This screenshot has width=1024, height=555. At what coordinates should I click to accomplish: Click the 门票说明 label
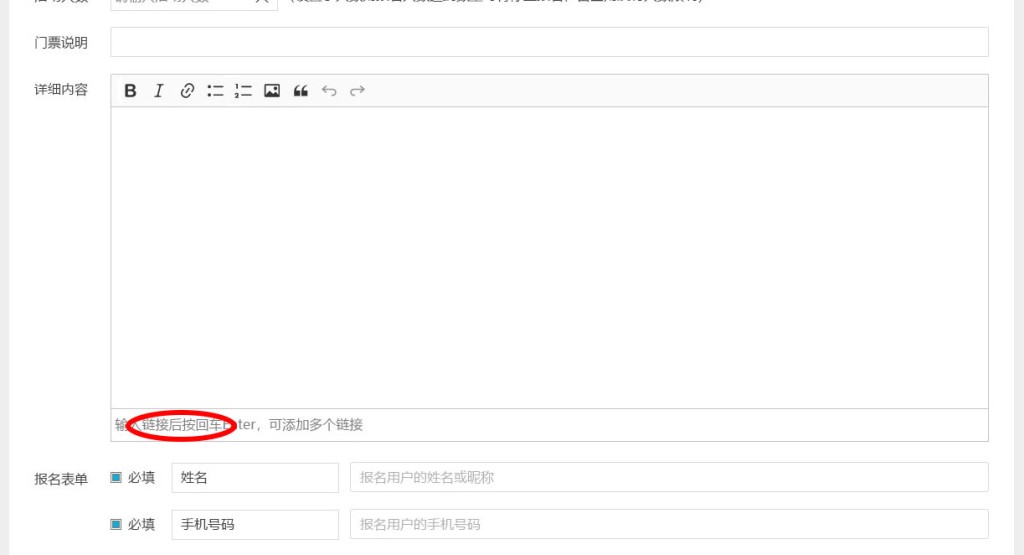pyautogui.click(x=61, y=42)
